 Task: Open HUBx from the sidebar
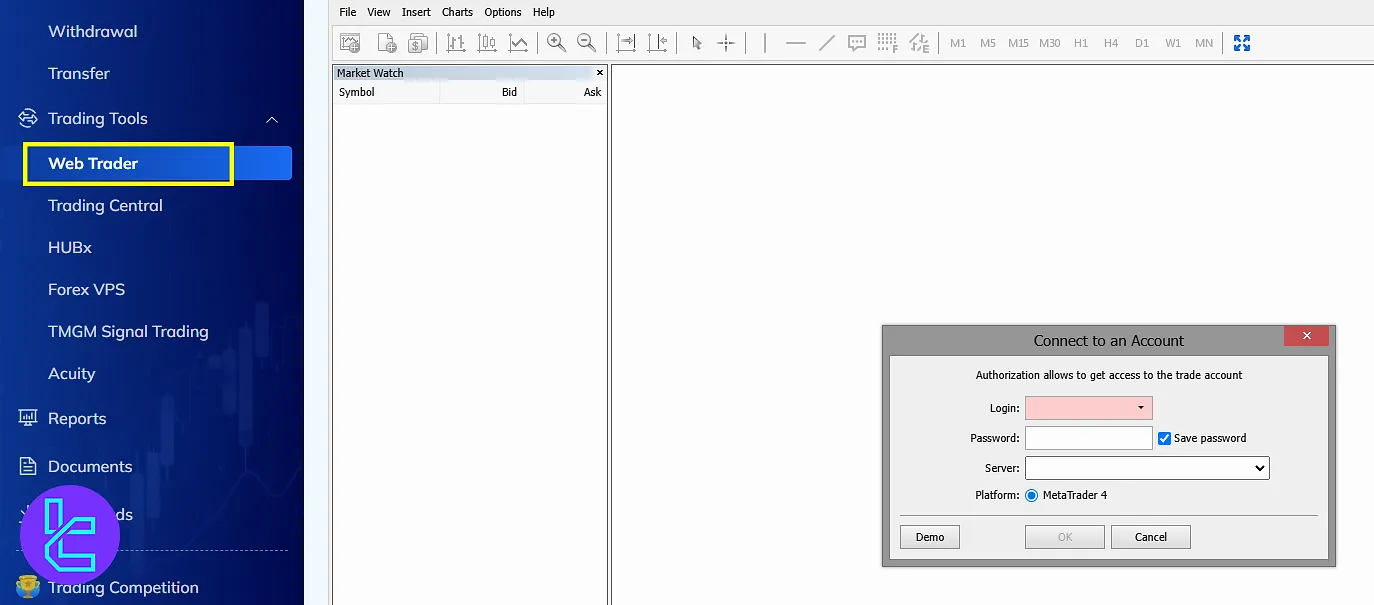coord(70,248)
